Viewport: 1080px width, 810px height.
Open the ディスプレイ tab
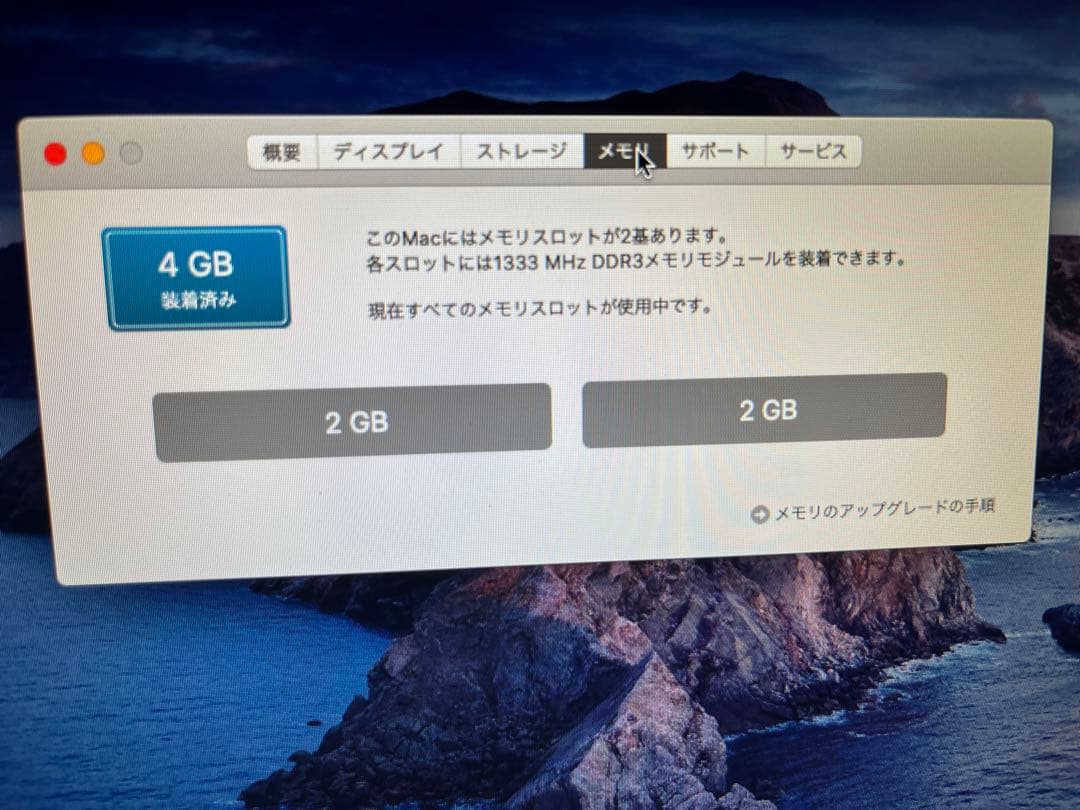pyautogui.click(x=388, y=152)
